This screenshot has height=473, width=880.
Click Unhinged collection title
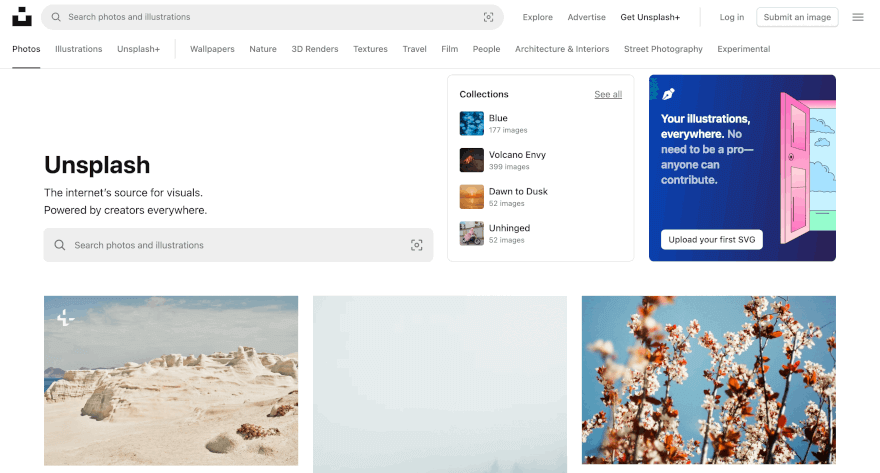point(509,228)
